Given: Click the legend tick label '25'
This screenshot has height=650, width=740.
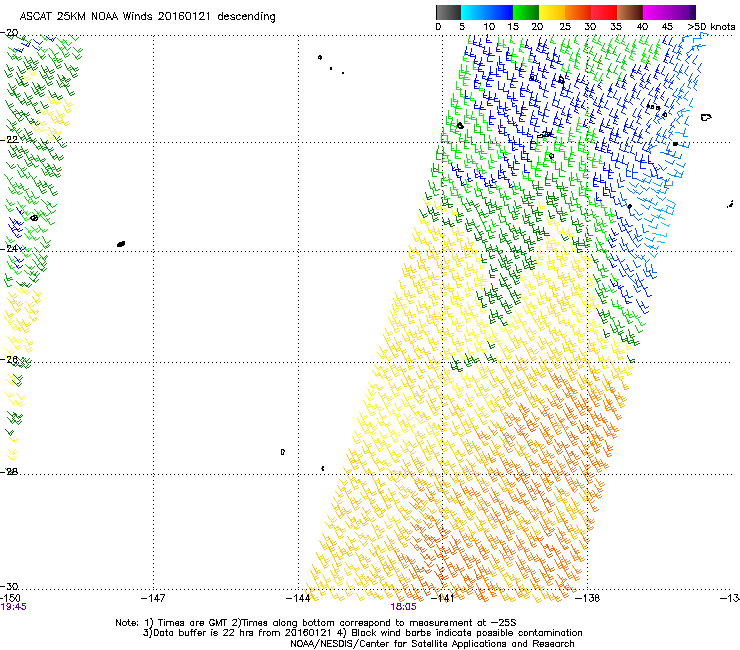Looking at the screenshot, I should [x=565, y=27].
